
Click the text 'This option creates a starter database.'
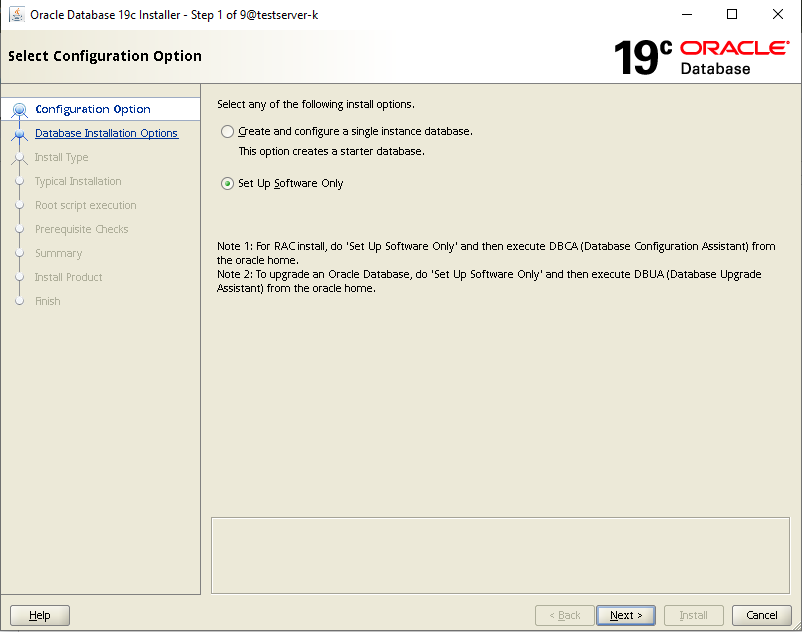pyautogui.click(x=331, y=151)
